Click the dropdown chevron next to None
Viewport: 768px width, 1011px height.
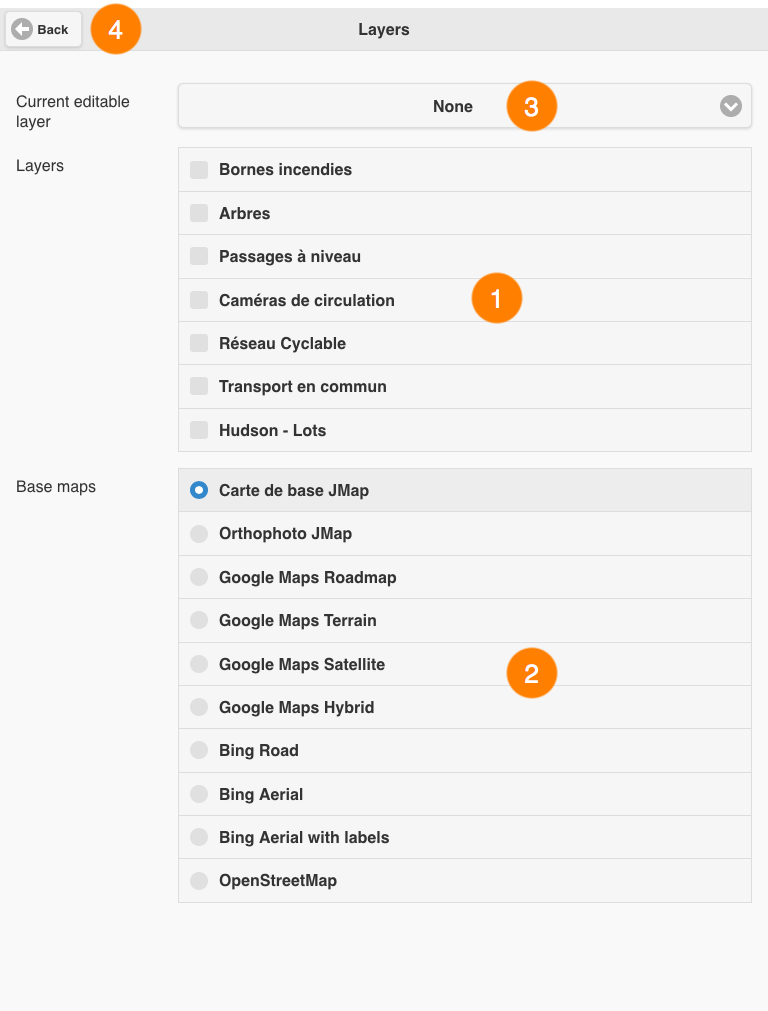(x=731, y=106)
